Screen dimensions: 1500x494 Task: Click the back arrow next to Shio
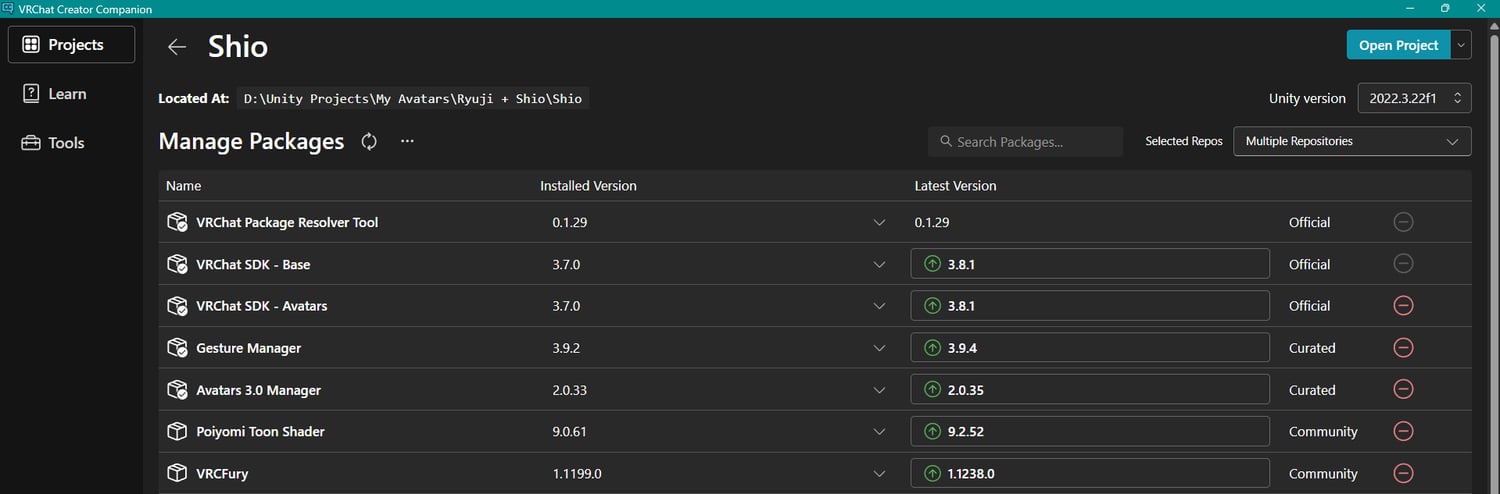[x=177, y=47]
